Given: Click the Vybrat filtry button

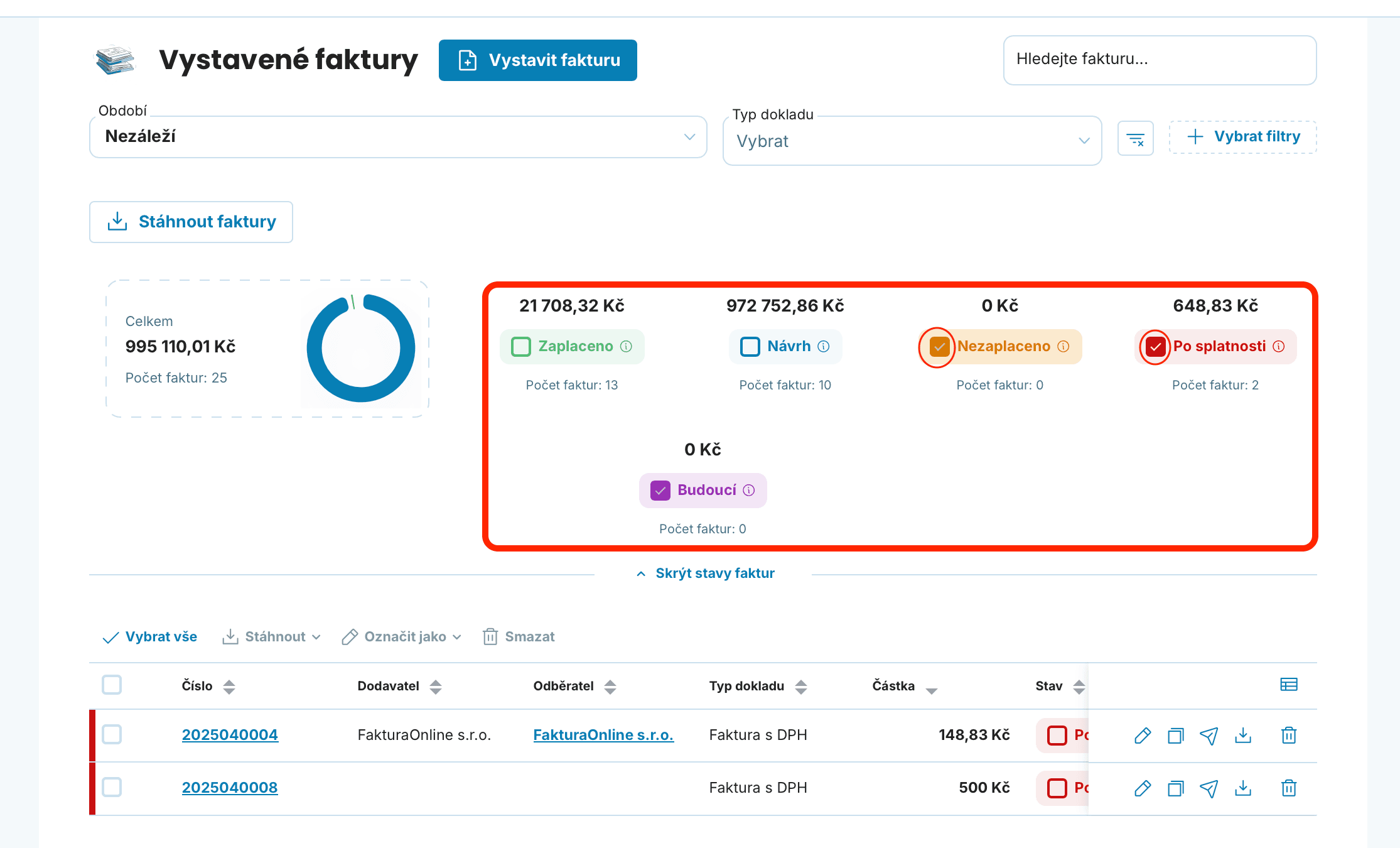Looking at the screenshot, I should click(1243, 137).
